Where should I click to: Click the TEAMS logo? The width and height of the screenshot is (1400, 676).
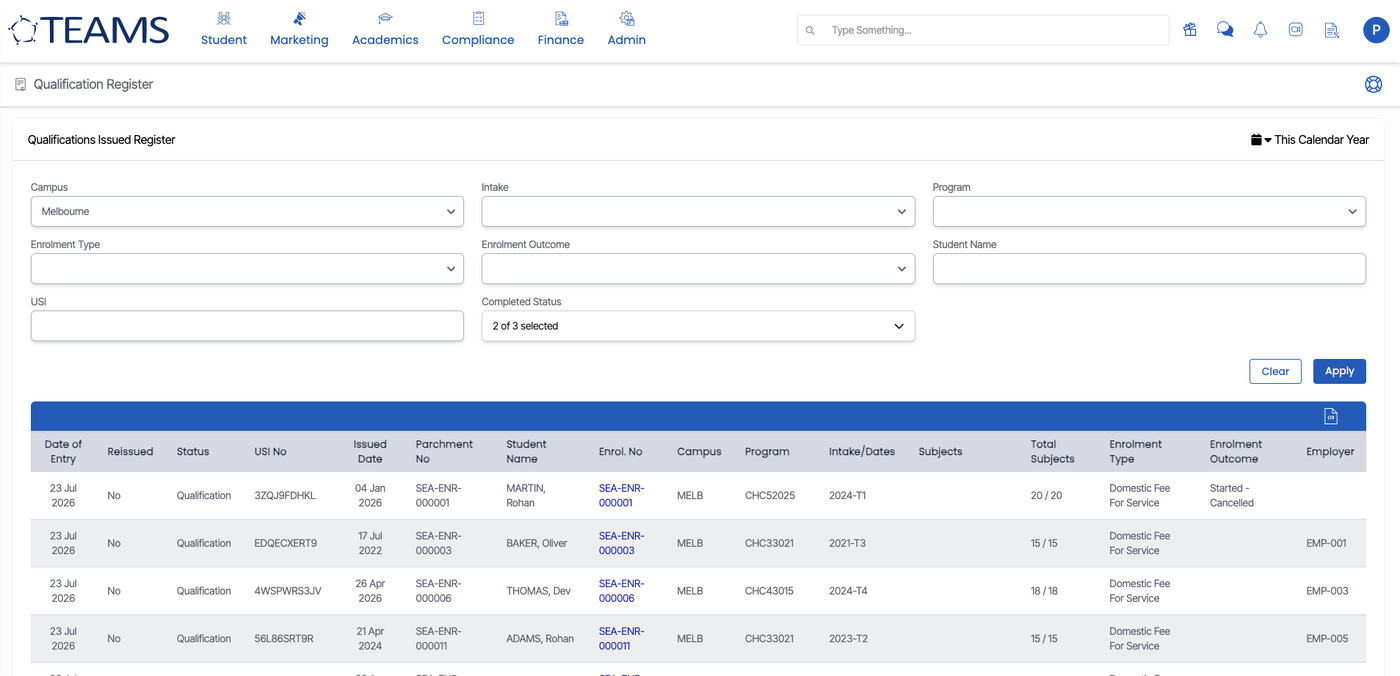click(89, 30)
